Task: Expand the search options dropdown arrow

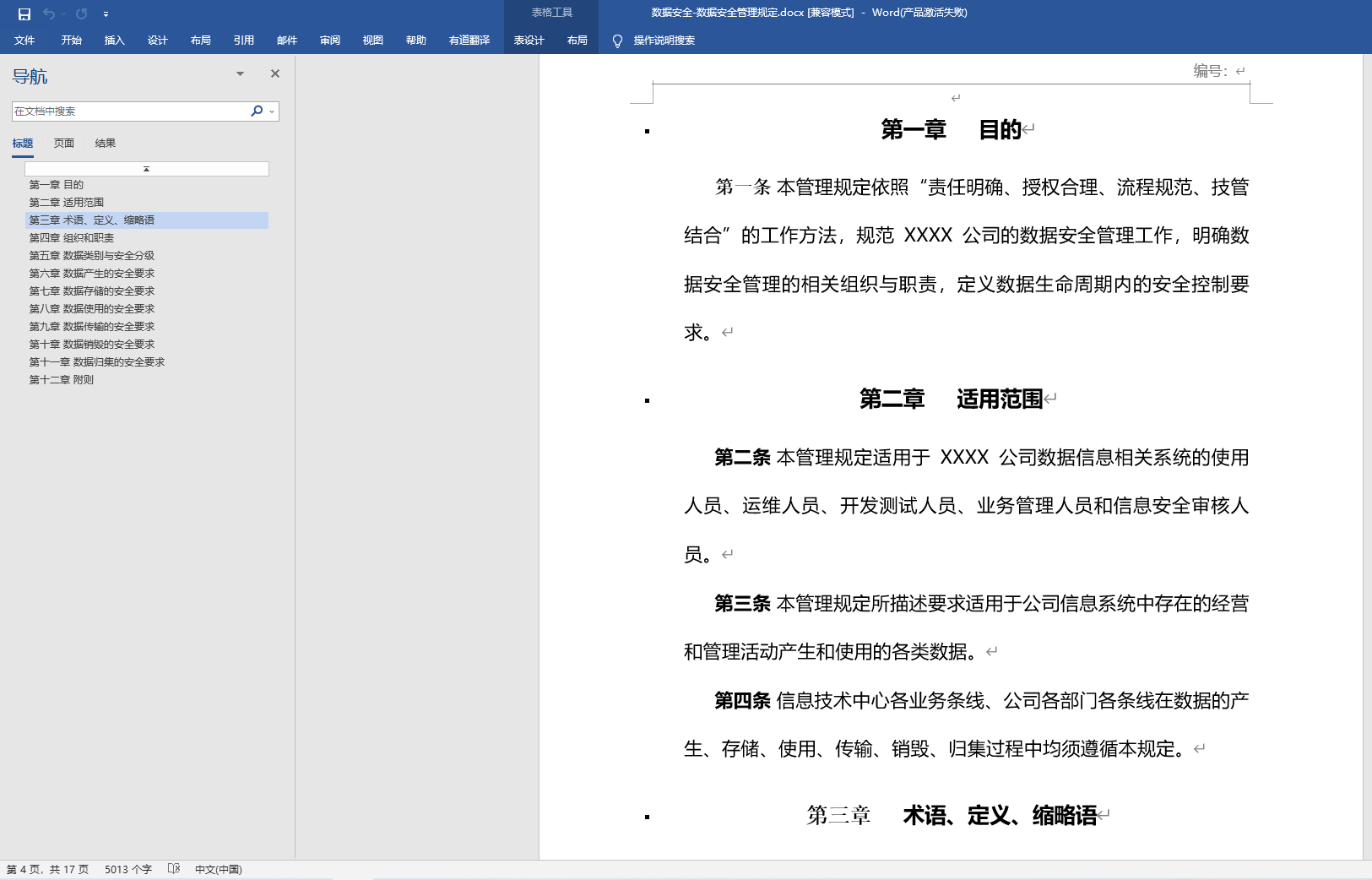Action: point(272,111)
